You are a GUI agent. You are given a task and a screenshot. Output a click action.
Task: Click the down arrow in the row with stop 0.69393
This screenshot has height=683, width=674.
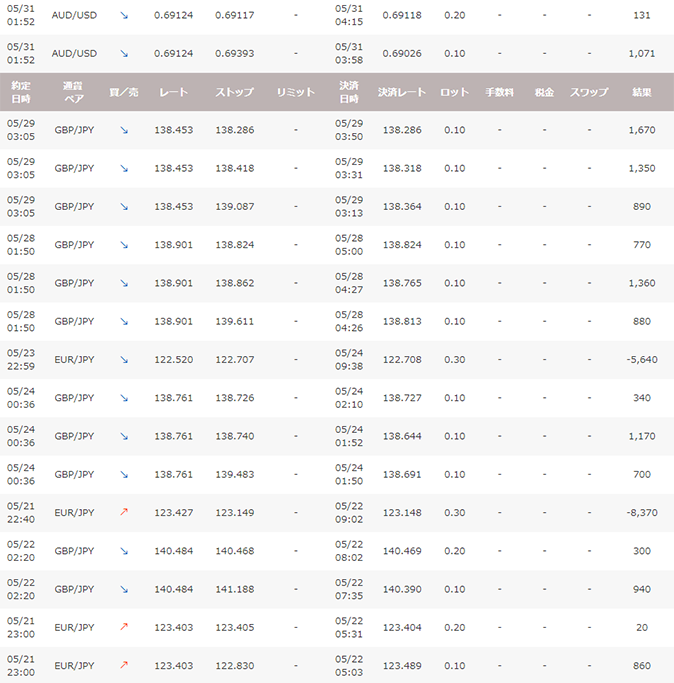(124, 53)
